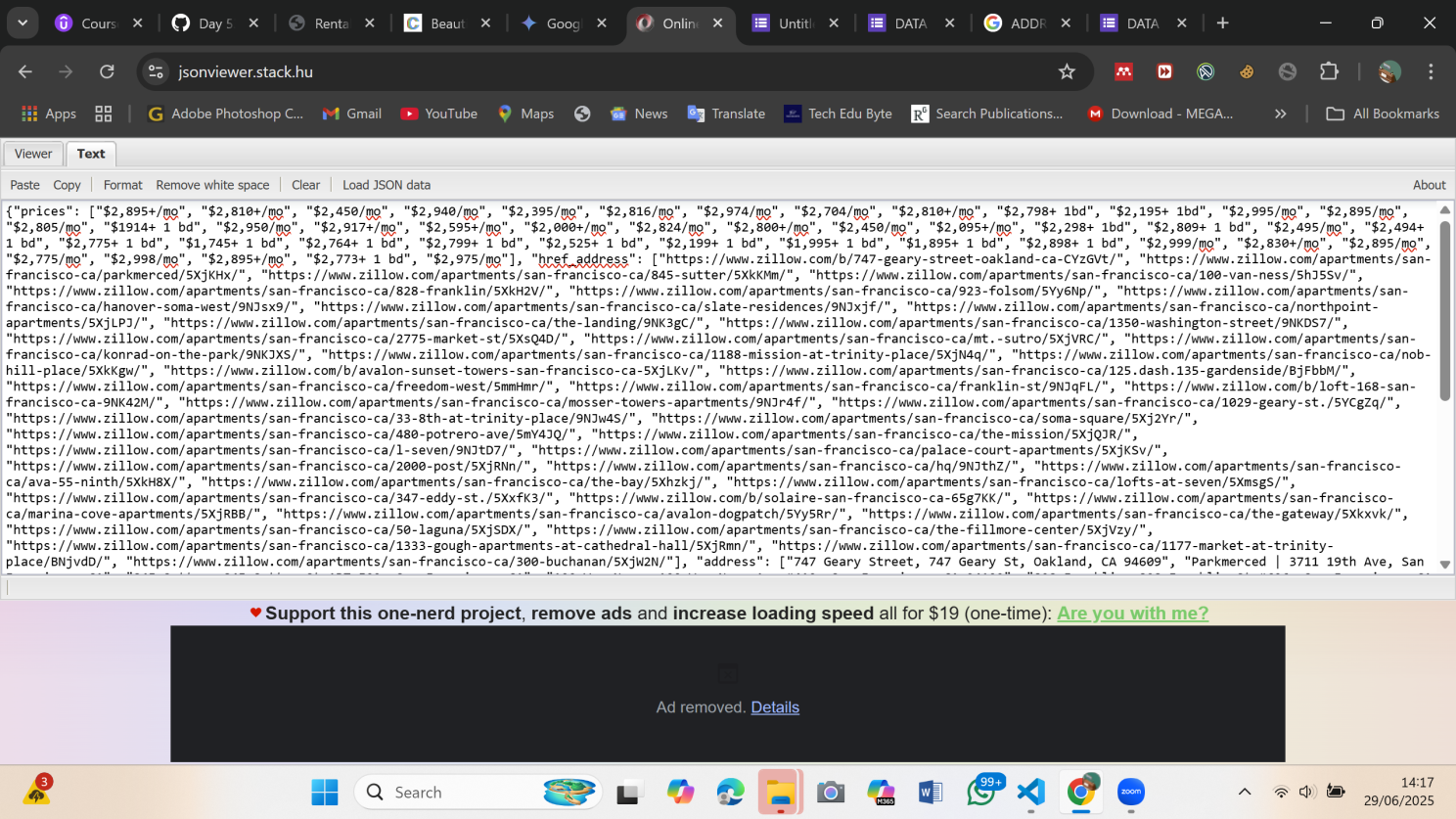Bookmark this page with the star icon

[x=1067, y=71]
